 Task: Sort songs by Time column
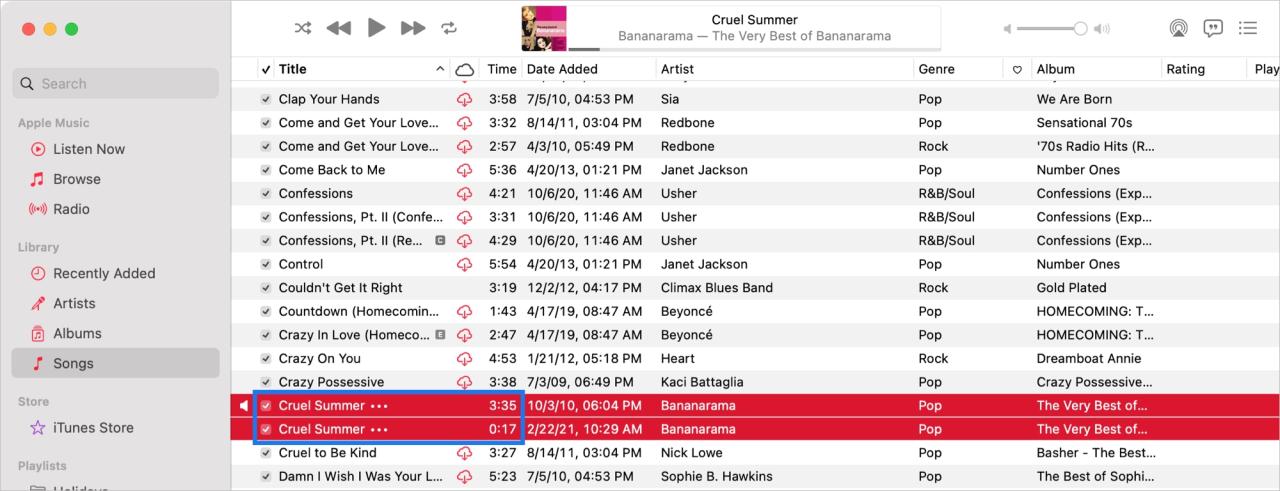tap(501, 69)
